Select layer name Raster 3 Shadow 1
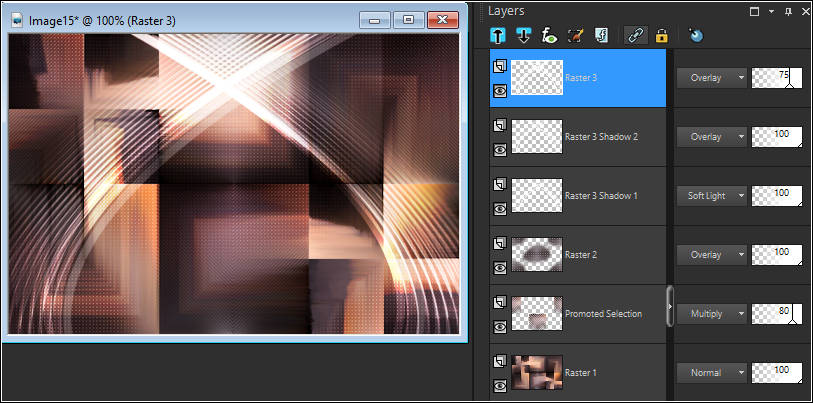This screenshot has width=813, height=403. 601,196
